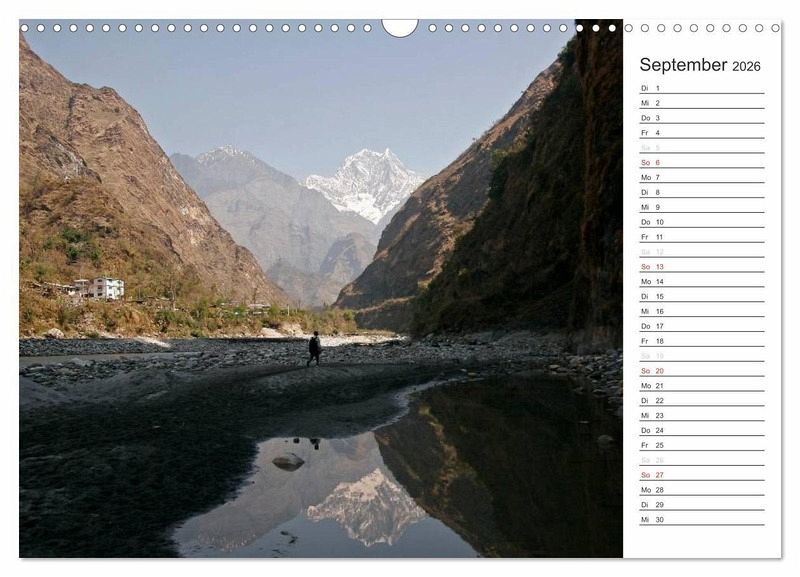Select the Mo 14 date row
Viewport: 800px width, 577px height.
(x=702, y=282)
